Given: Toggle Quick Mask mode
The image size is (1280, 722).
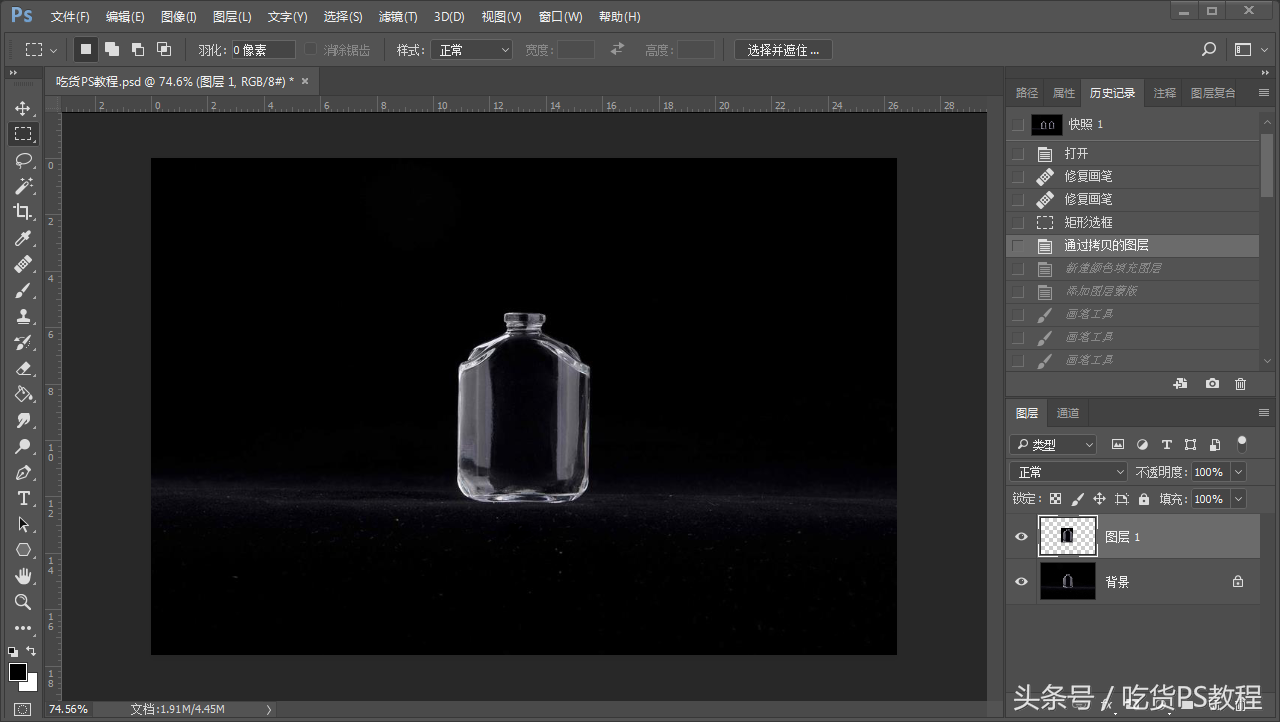Looking at the screenshot, I should click(x=23, y=709).
